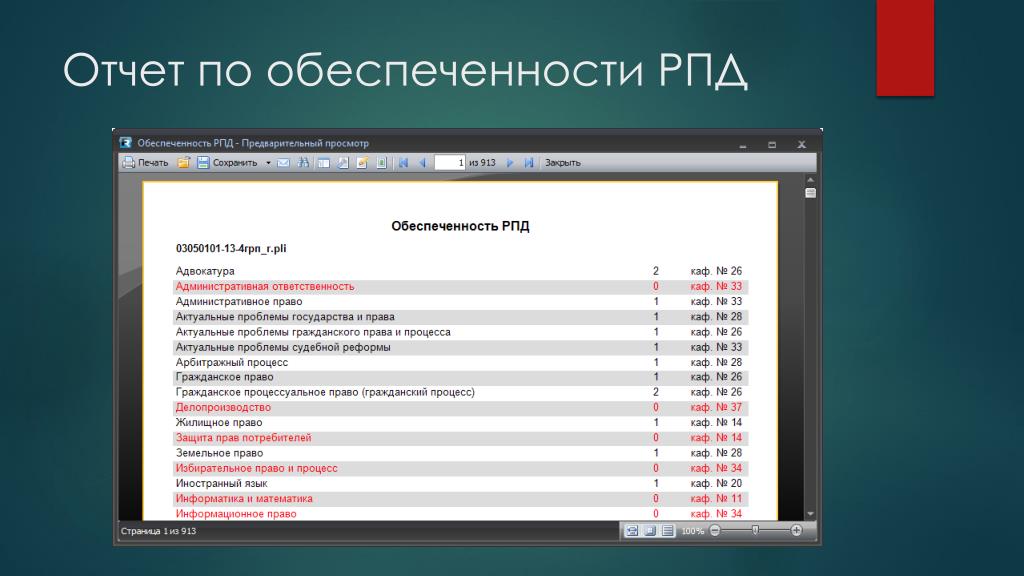Image resolution: width=1024 pixels, height=576 pixels.
Task: Go to first page arrow
Action: tap(404, 163)
